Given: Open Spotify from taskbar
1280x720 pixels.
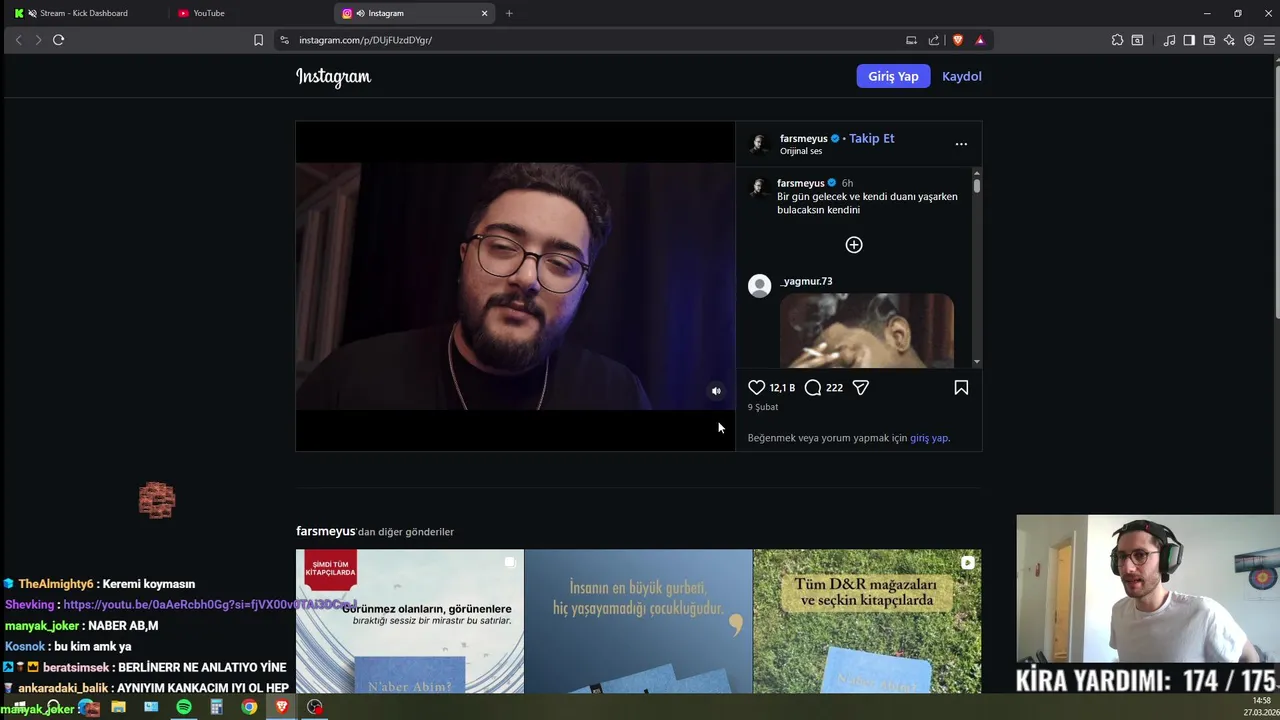Looking at the screenshot, I should [x=184, y=707].
